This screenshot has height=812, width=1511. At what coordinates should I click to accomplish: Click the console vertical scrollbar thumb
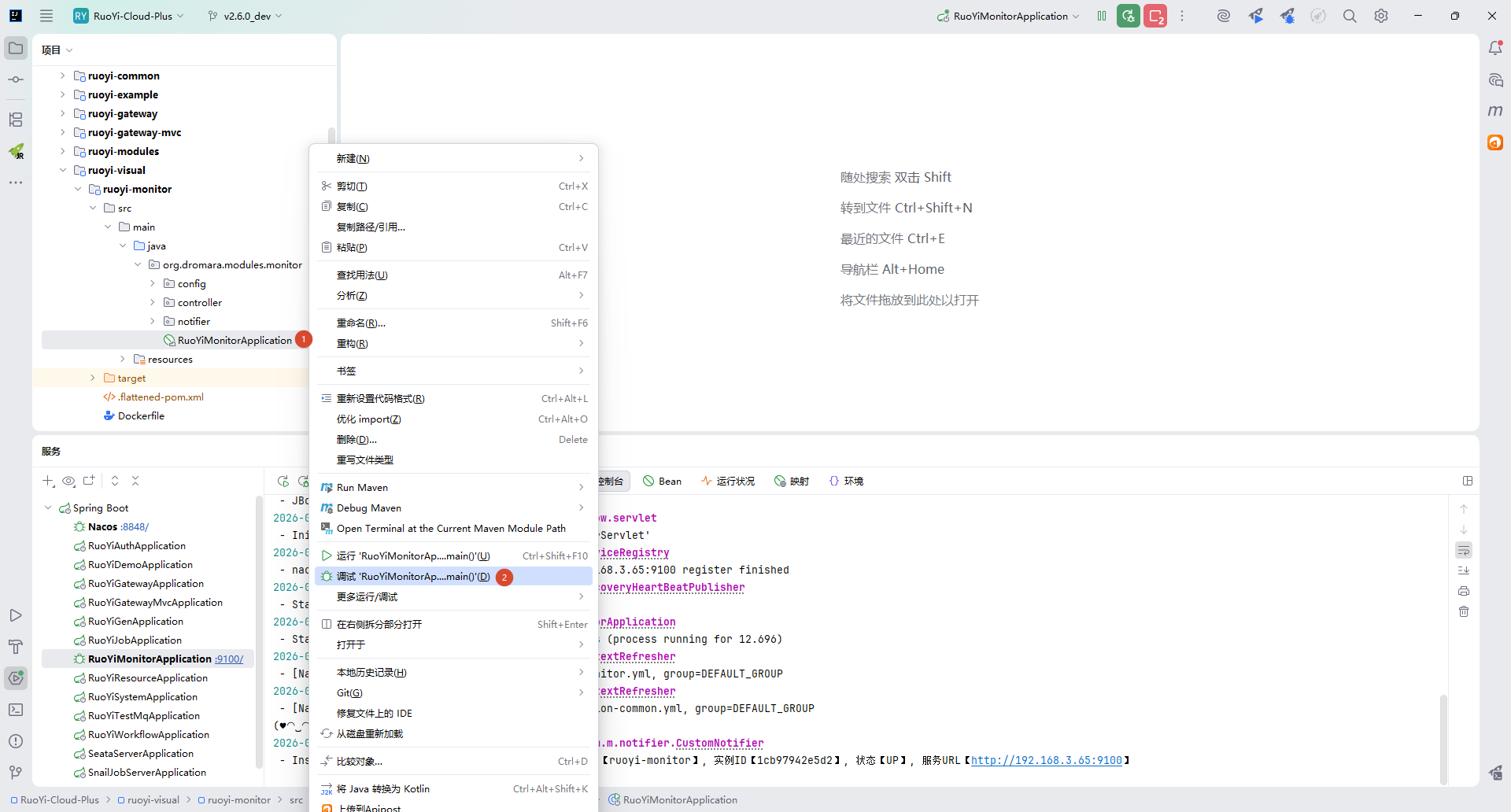[x=1443, y=738]
